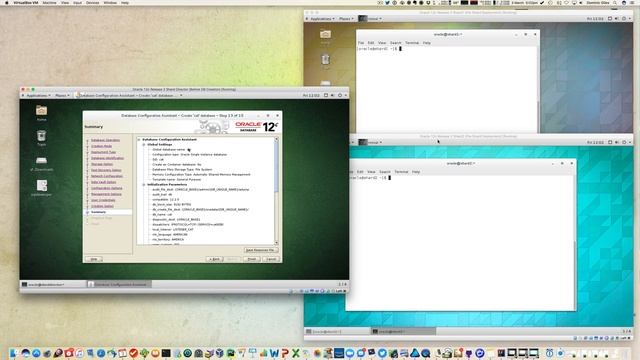The width and height of the screenshot is (640, 360).
Task: Open the Apple menu
Action: 6,3
